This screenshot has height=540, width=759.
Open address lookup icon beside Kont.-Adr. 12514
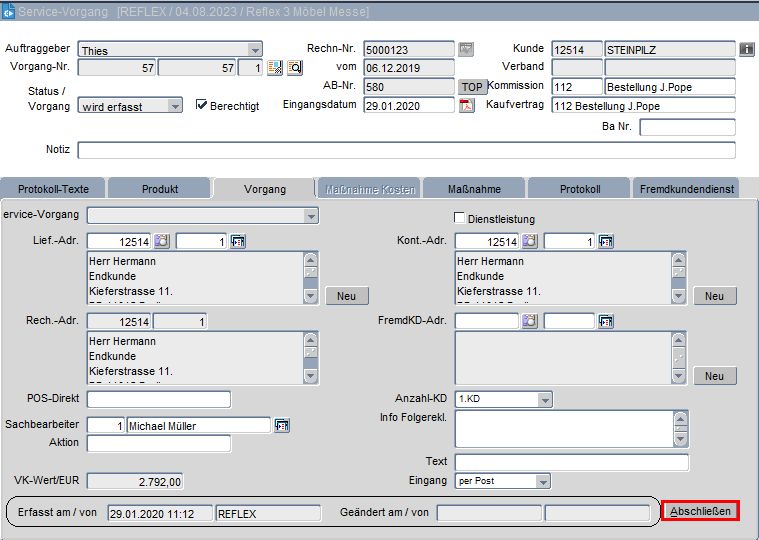click(530, 241)
